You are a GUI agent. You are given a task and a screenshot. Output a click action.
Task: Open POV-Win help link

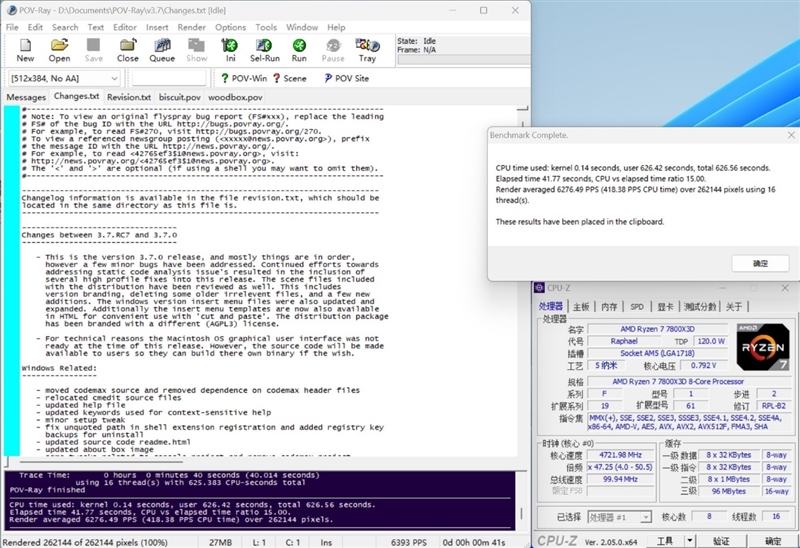[244, 78]
